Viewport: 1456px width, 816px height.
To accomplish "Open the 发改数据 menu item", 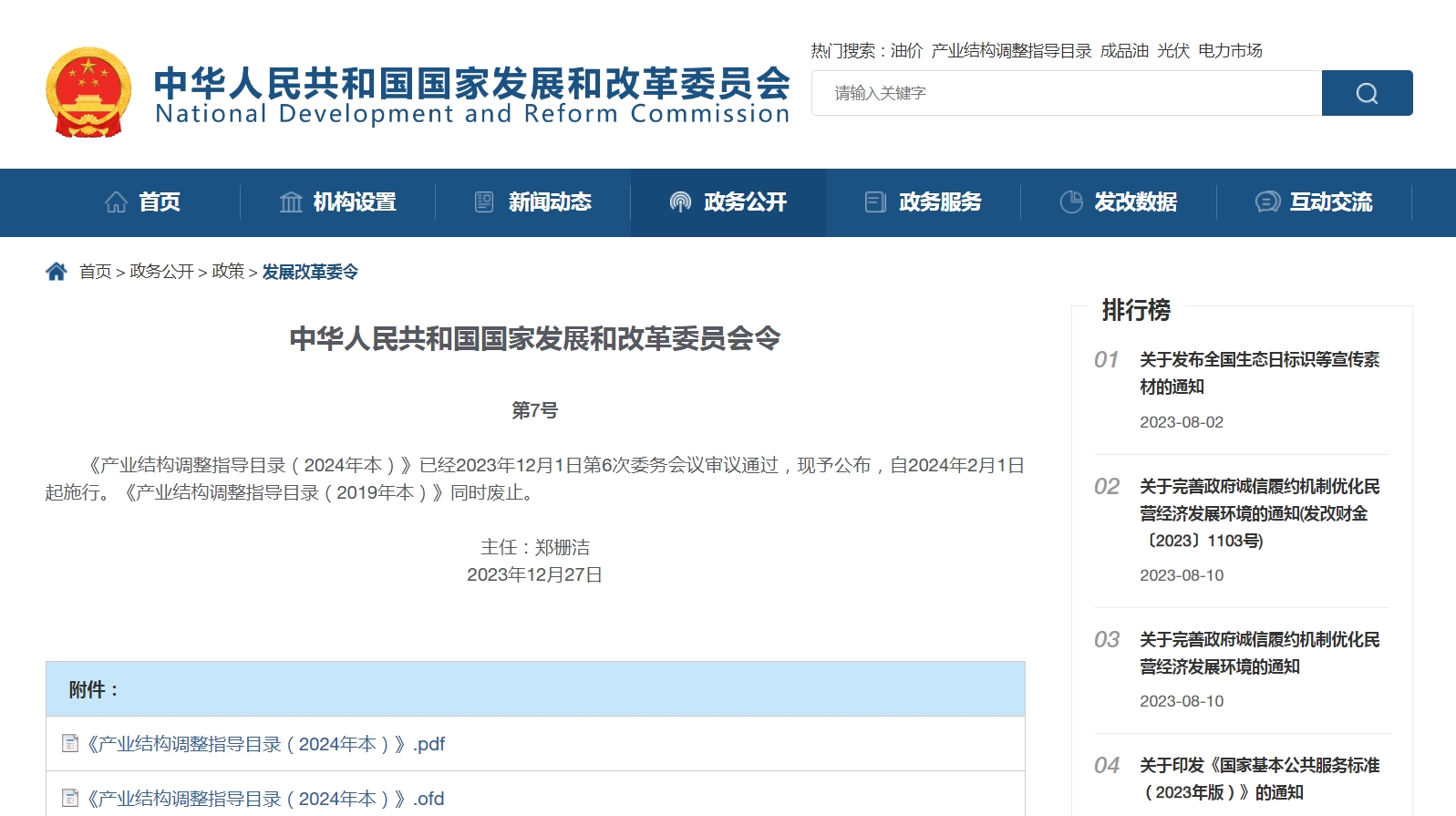I will pyautogui.click(x=1119, y=202).
